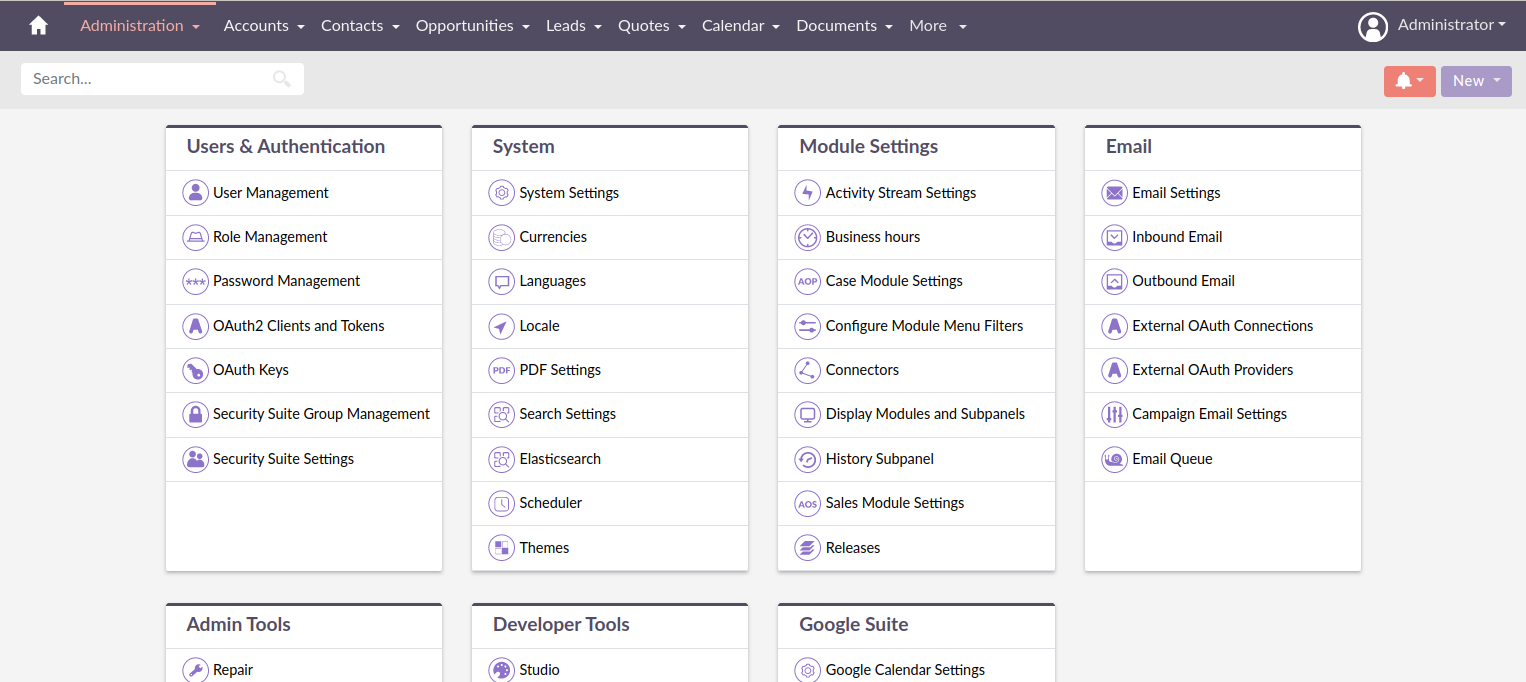Select the PDF Settings icon
Image resolution: width=1526 pixels, height=682 pixels.
(501, 370)
